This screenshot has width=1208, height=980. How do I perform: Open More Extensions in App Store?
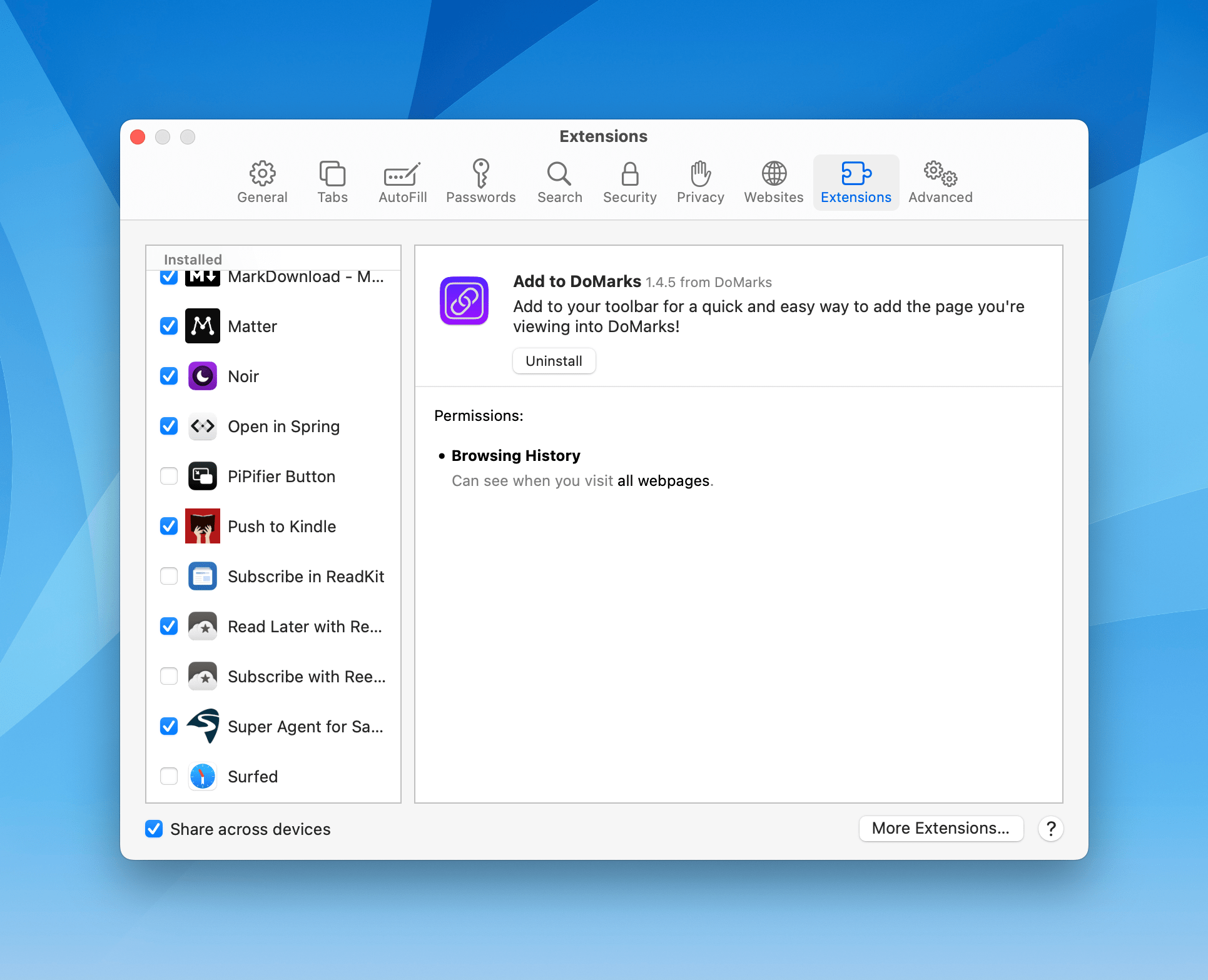941,828
